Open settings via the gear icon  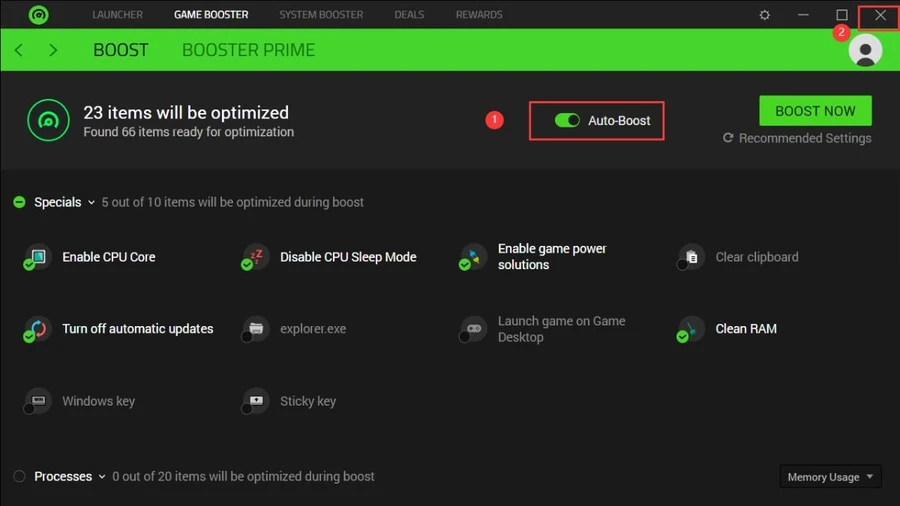765,15
